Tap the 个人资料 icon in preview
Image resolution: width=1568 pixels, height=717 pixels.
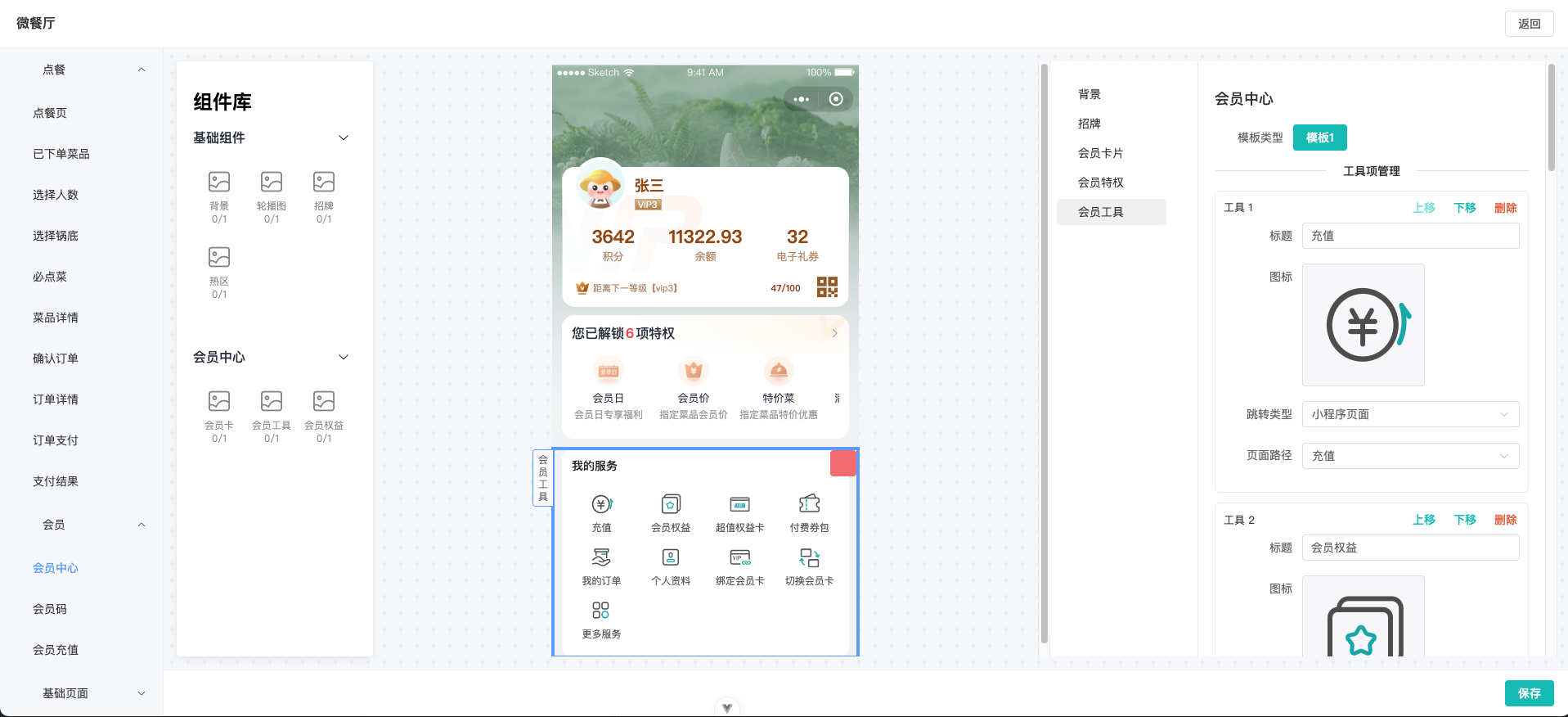[x=671, y=557]
